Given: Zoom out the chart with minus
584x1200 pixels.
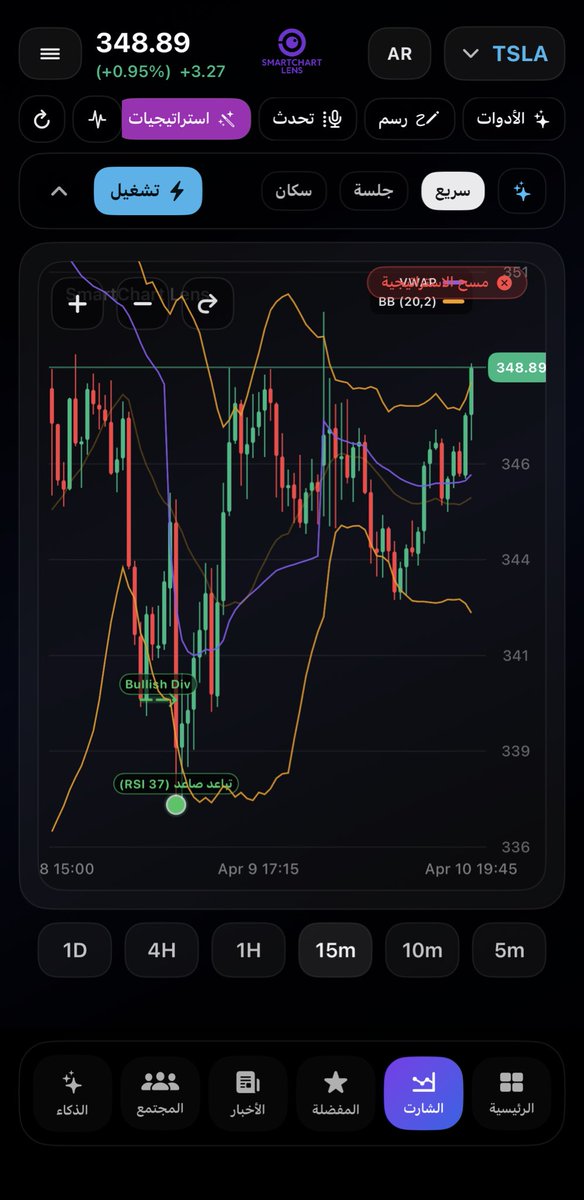Looking at the screenshot, I should pyautogui.click(x=142, y=303).
